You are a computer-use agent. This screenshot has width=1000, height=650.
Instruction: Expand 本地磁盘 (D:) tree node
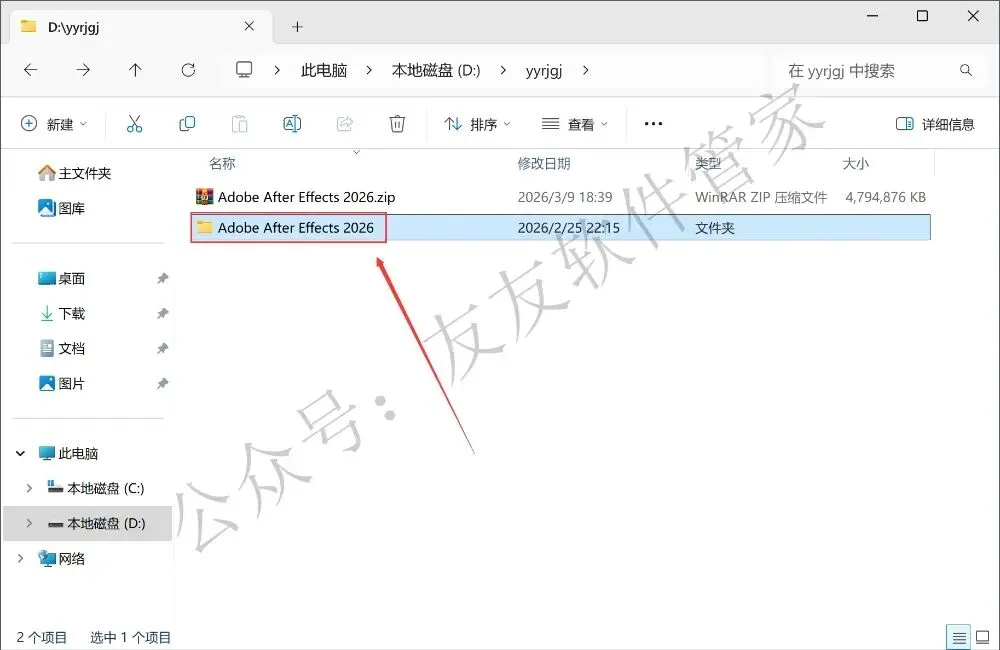tap(29, 524)
